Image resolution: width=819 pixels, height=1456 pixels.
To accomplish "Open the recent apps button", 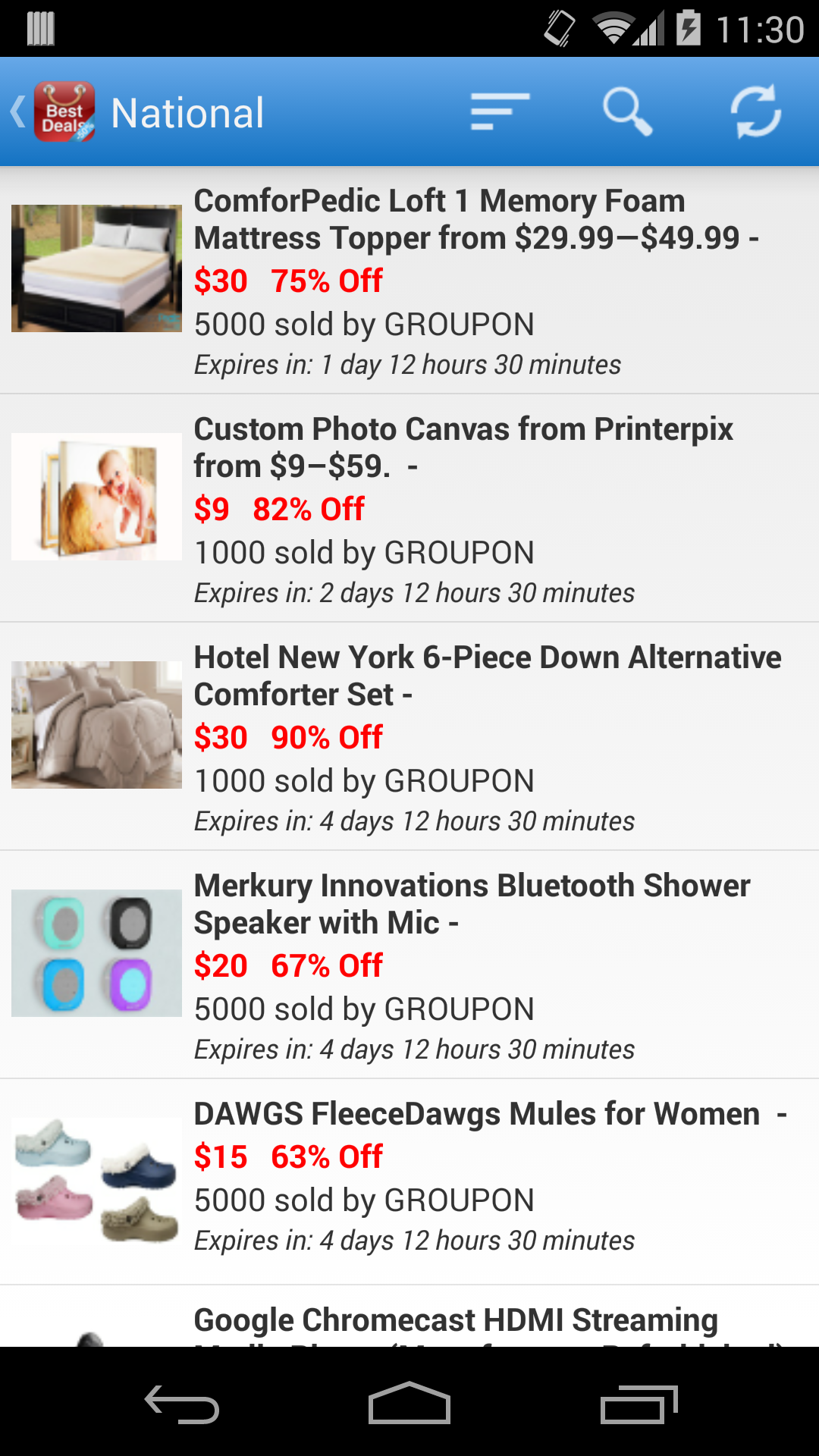I will (x=638, y=1404).
